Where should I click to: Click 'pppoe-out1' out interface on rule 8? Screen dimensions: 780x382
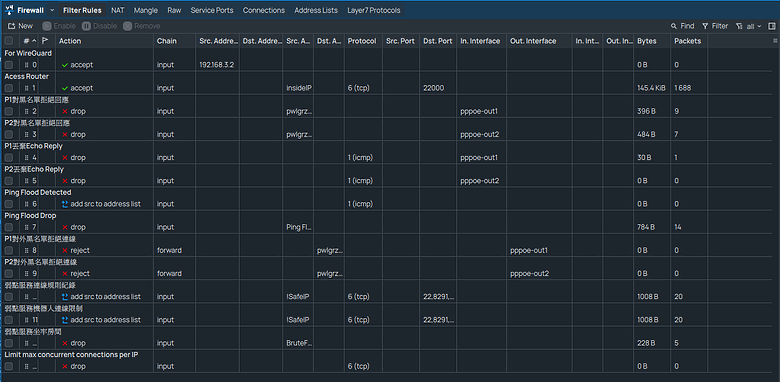529,250
